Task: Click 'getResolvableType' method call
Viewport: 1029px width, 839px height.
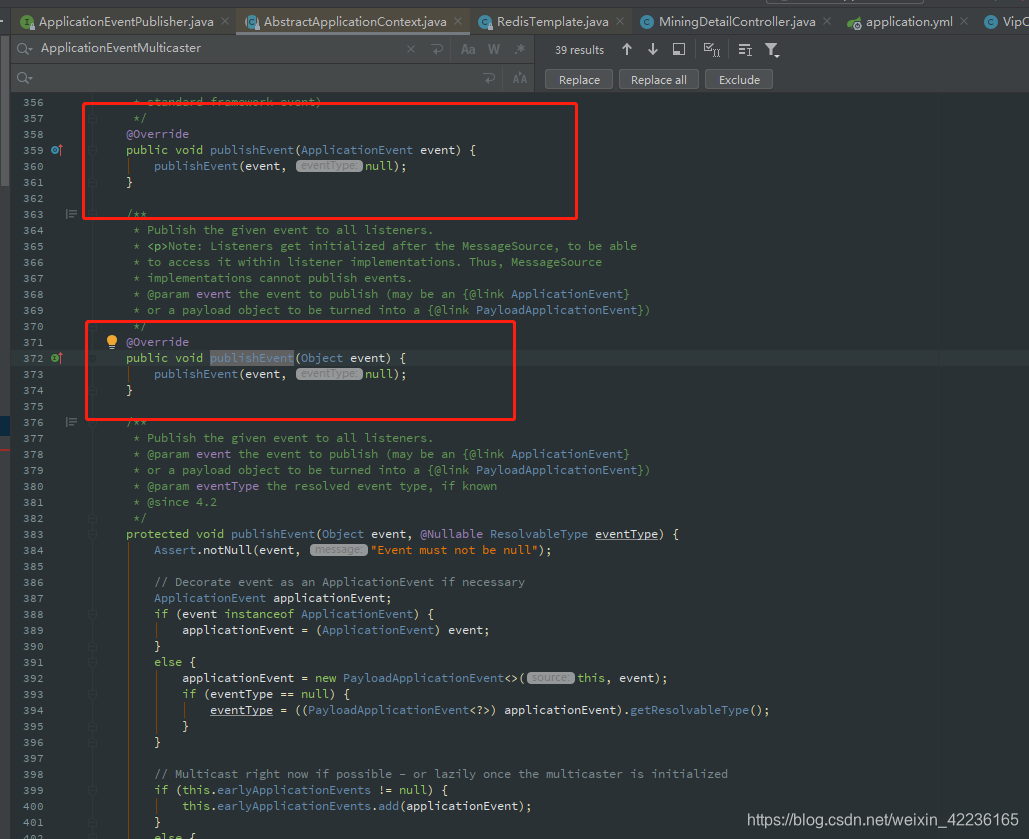Action: point(689,710)
